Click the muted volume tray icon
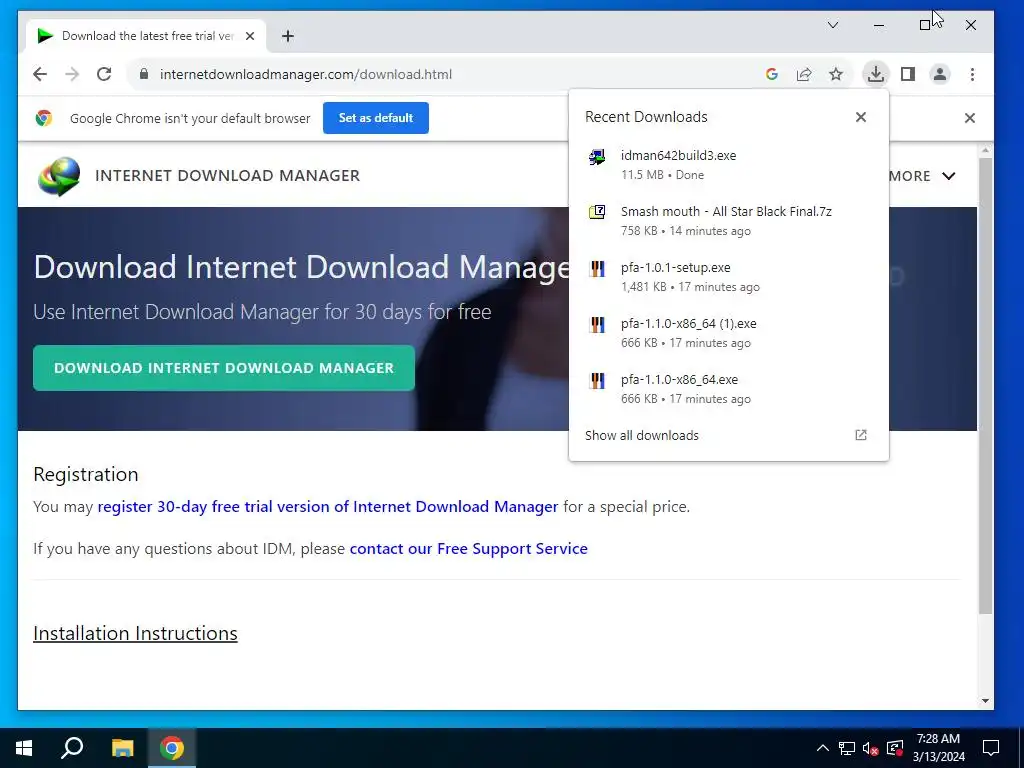The width and height of the screenshot is (1024, 768). pos(871,748)
